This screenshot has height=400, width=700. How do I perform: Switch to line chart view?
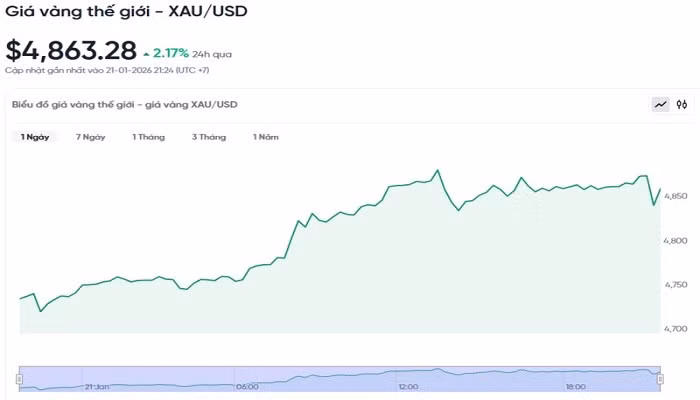pyautogui.click(x=660, y=104)
